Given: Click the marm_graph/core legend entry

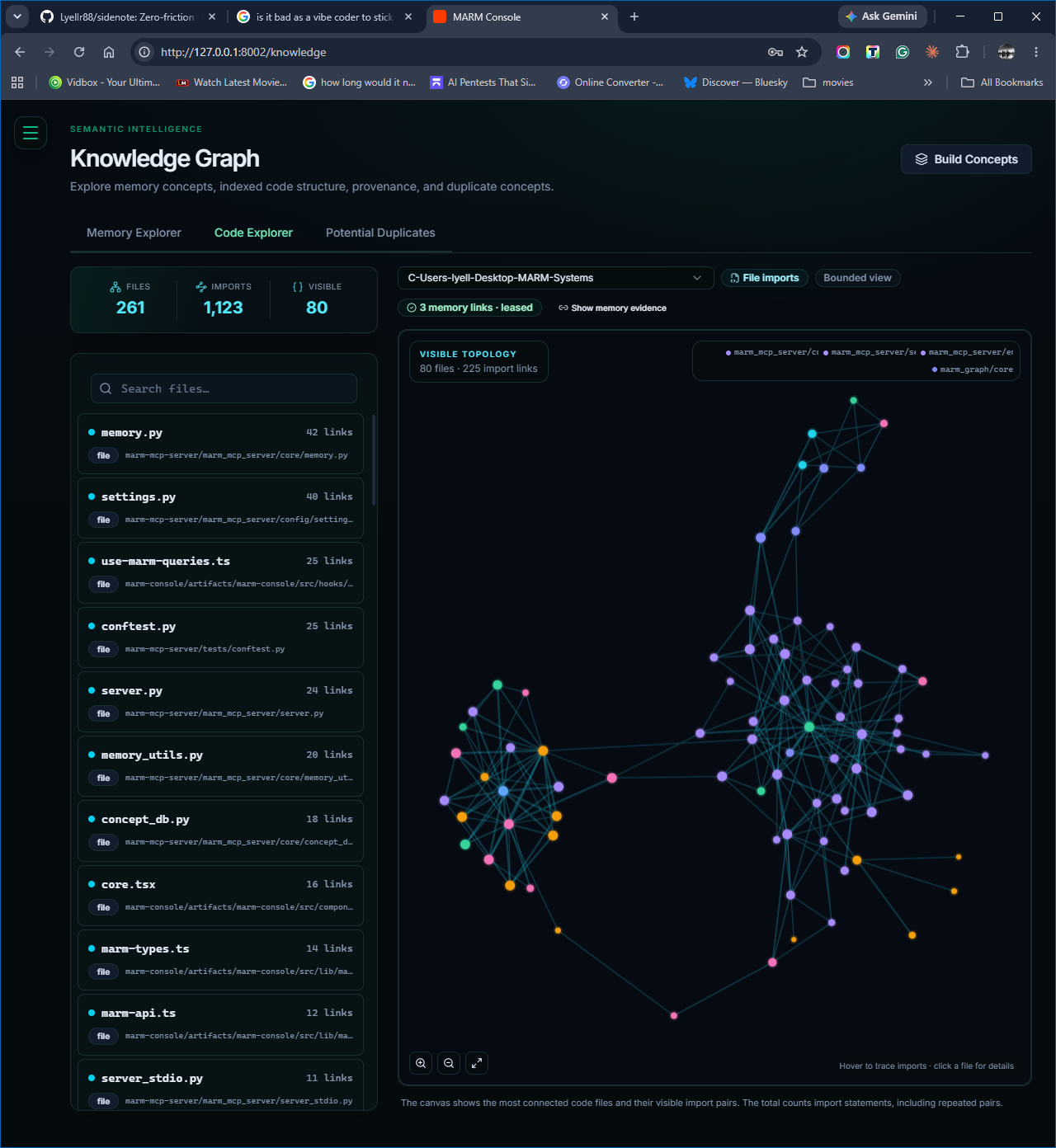Looking at the screenshot, I should click(x=973, y=369).
